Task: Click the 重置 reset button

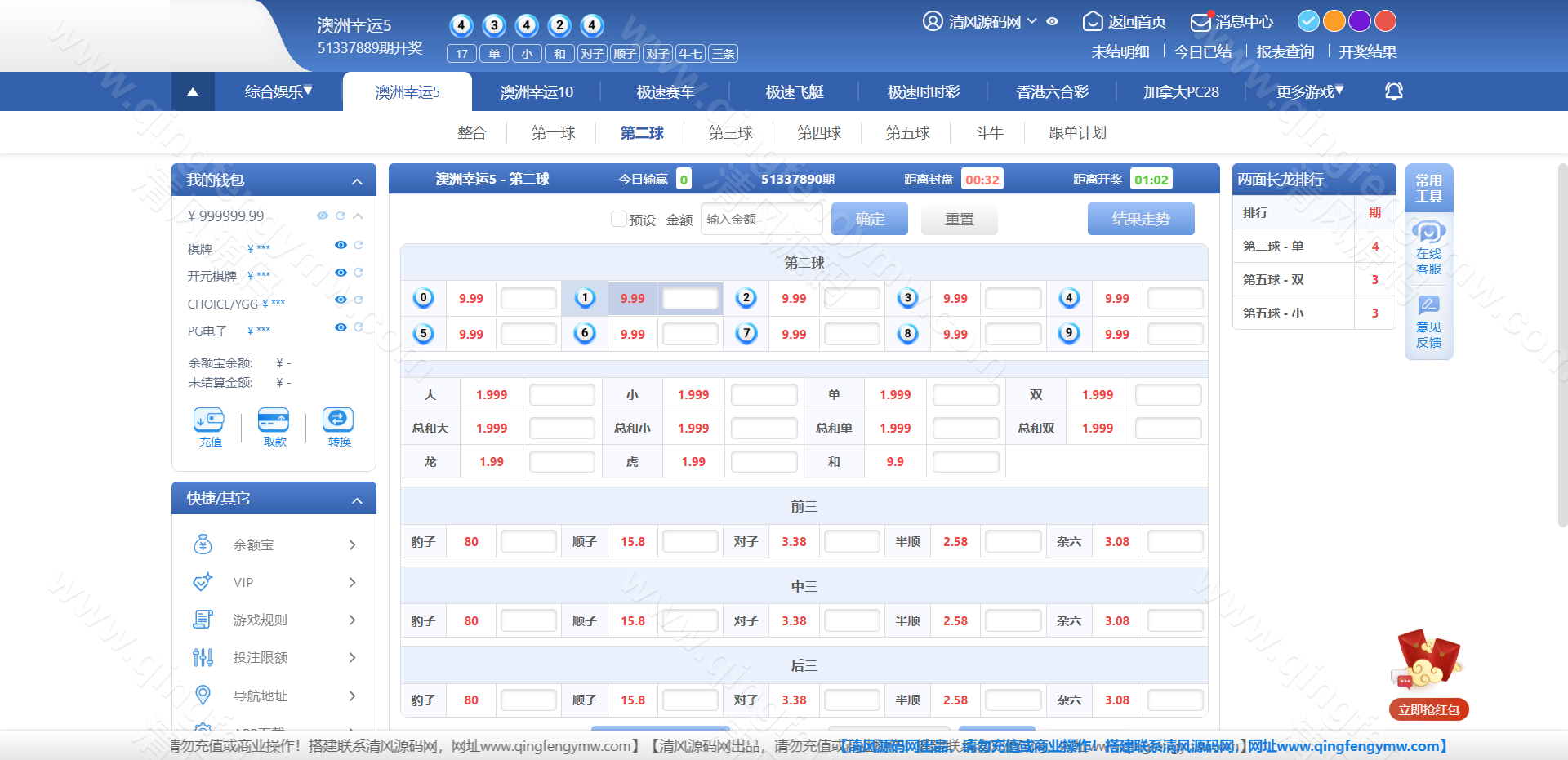Action: (960, 219)
